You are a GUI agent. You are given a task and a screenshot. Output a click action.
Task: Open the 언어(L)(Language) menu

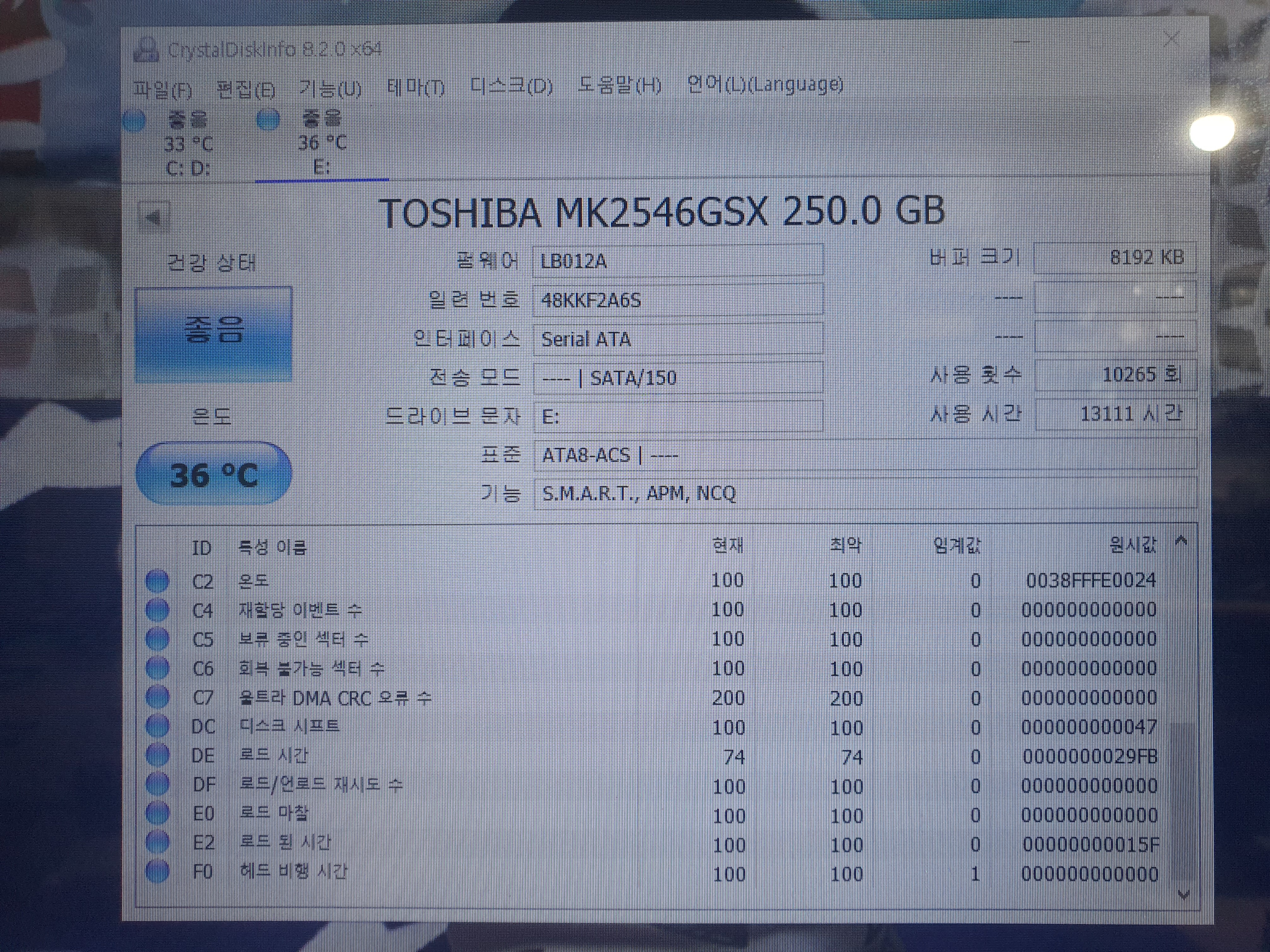765,84
